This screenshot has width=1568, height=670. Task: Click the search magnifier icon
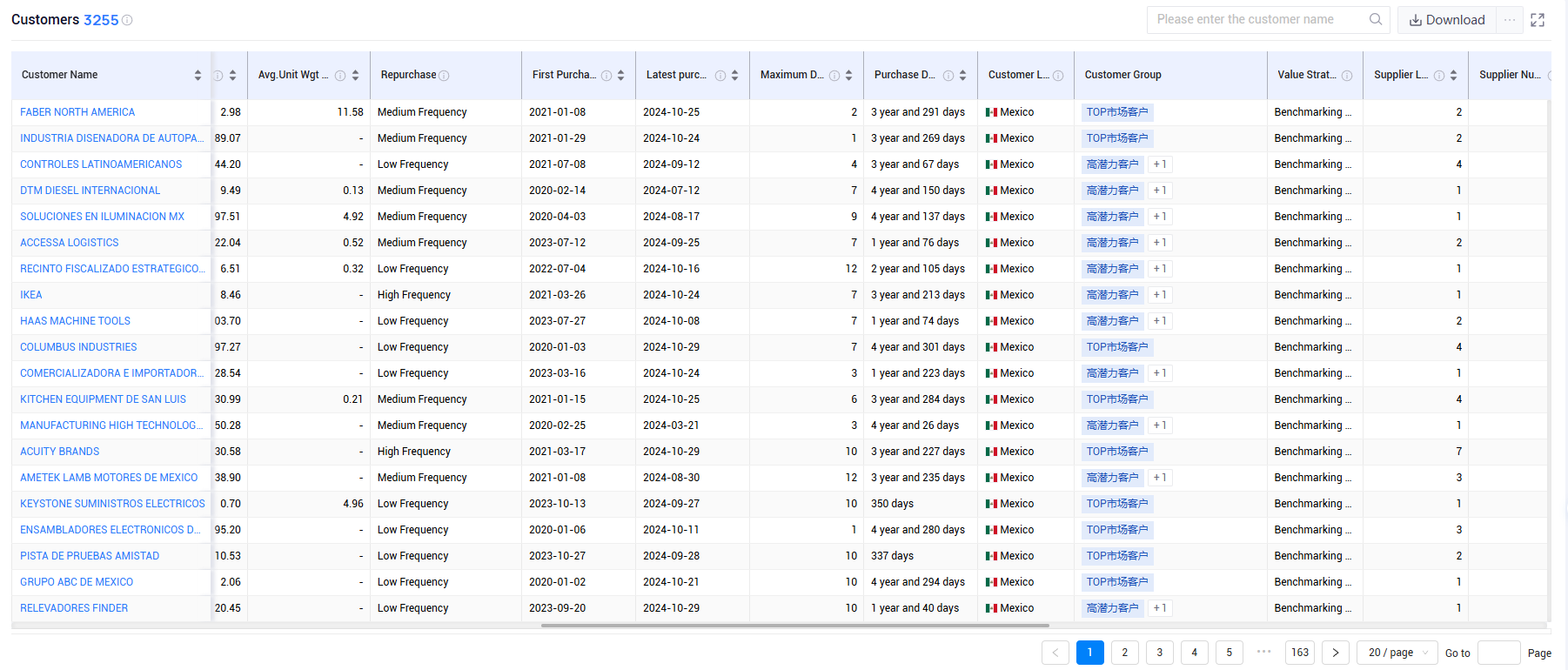(x=1376, y=19)
